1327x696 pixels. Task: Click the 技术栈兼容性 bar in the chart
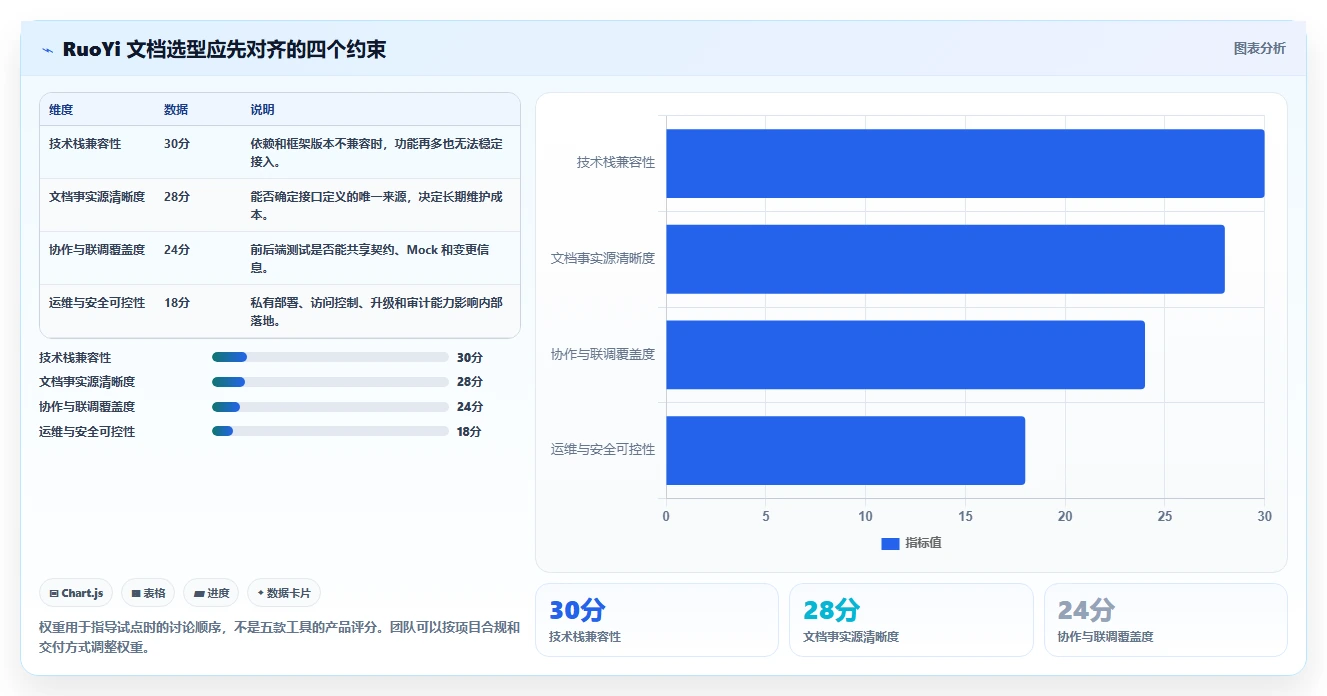(x=965, y=163)
